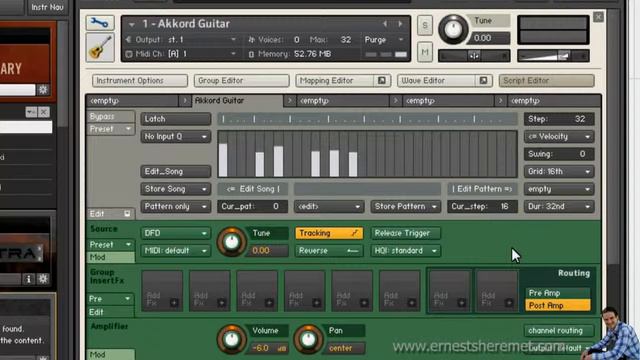
Task: Go to previous instrument arrow
Action: 384,24
